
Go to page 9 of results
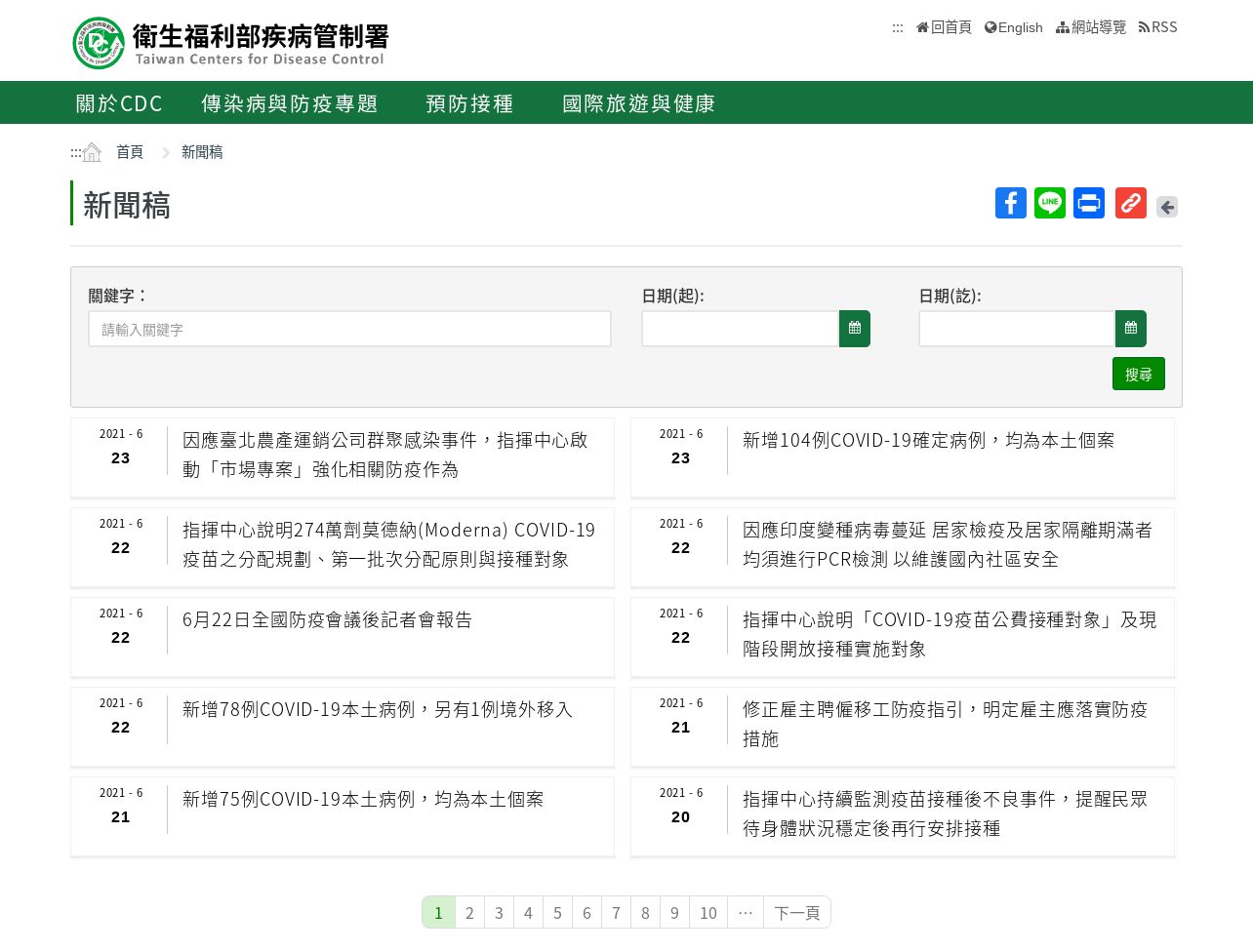tap(674, 912)
